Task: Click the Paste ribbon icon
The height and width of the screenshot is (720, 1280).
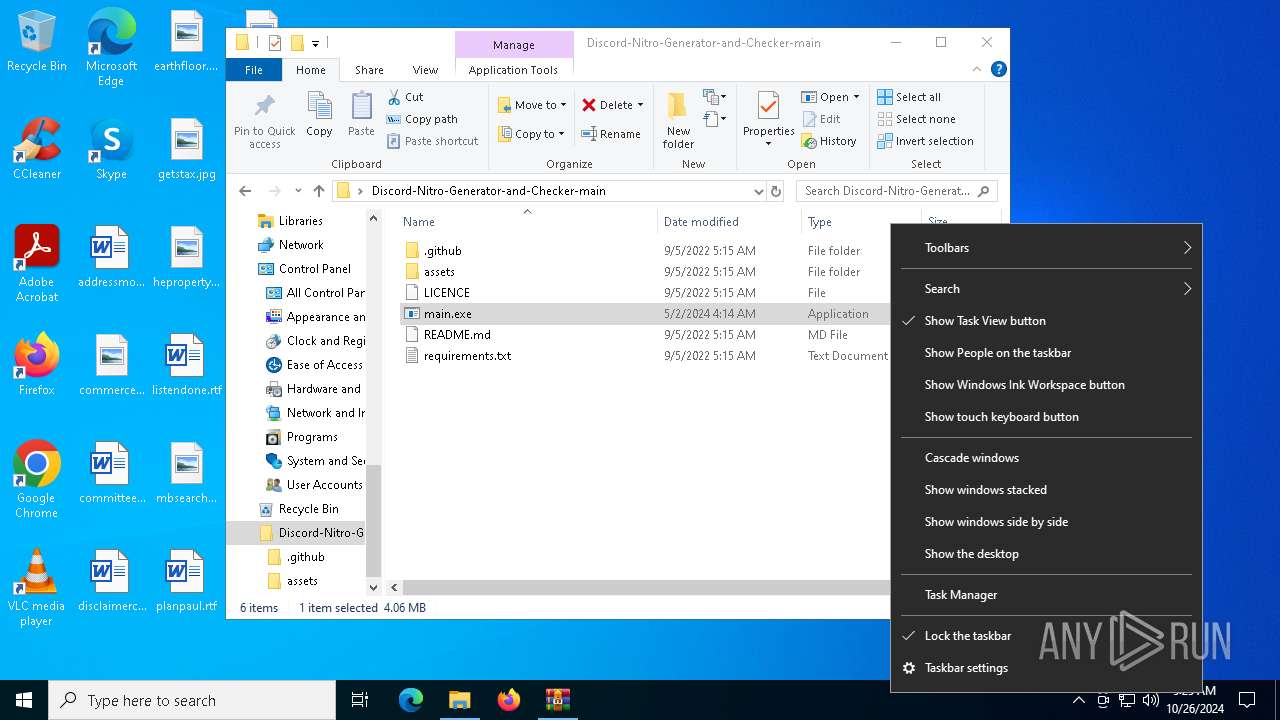Action: click(x=361, y=114)
